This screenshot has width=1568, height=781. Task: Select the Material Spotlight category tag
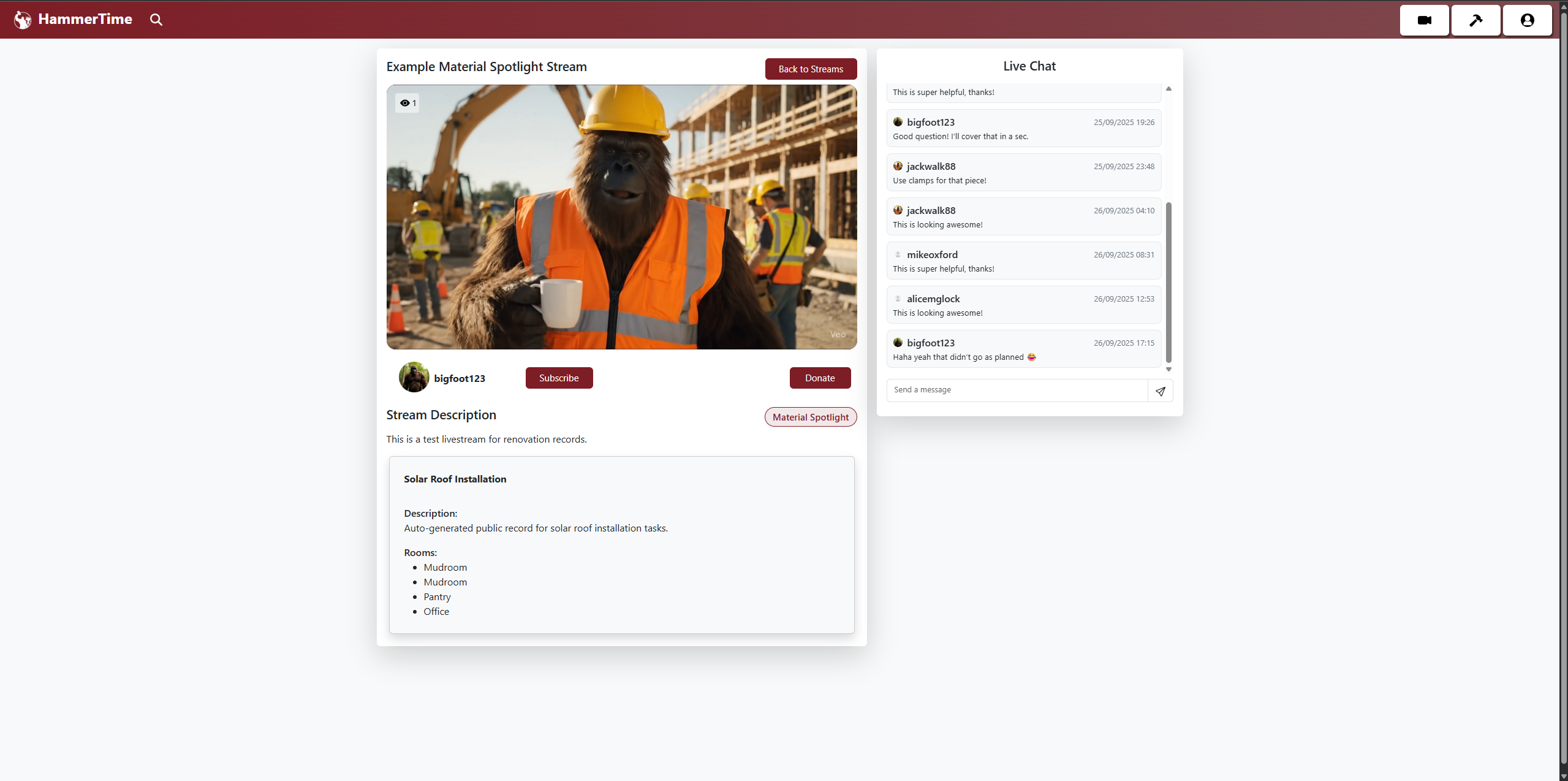[810, 417]
